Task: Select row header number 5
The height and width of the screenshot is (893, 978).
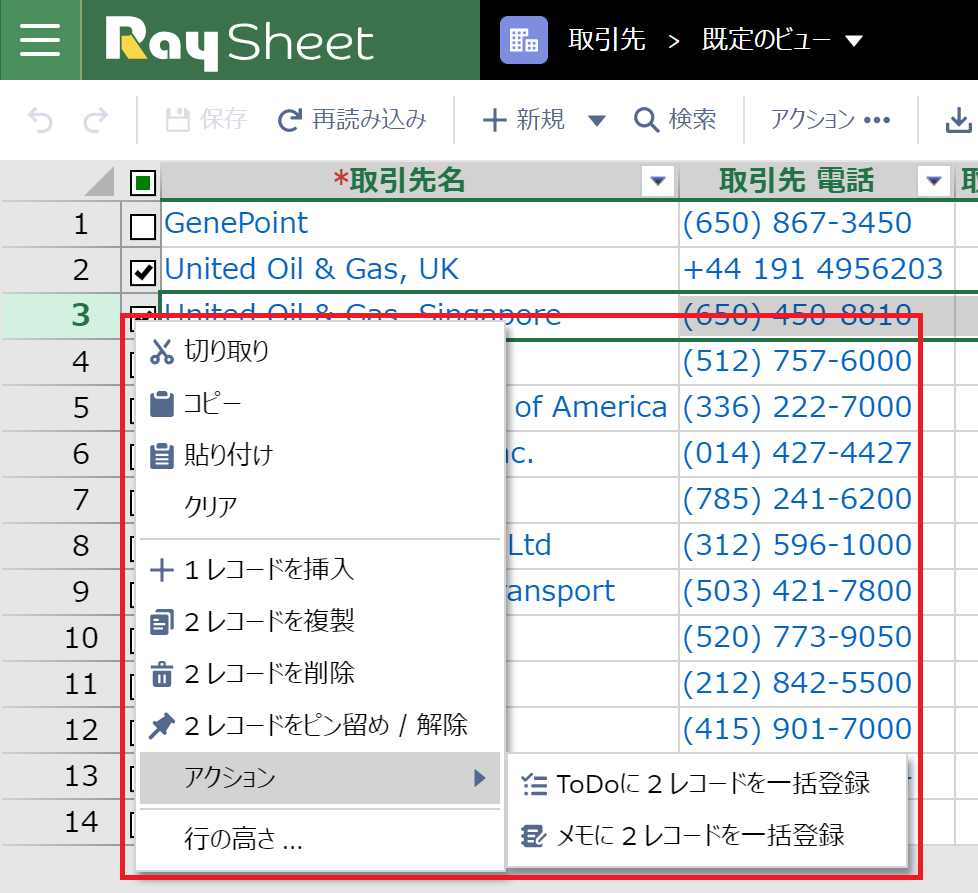Action: pyautogui.click(x=61, y=408)
